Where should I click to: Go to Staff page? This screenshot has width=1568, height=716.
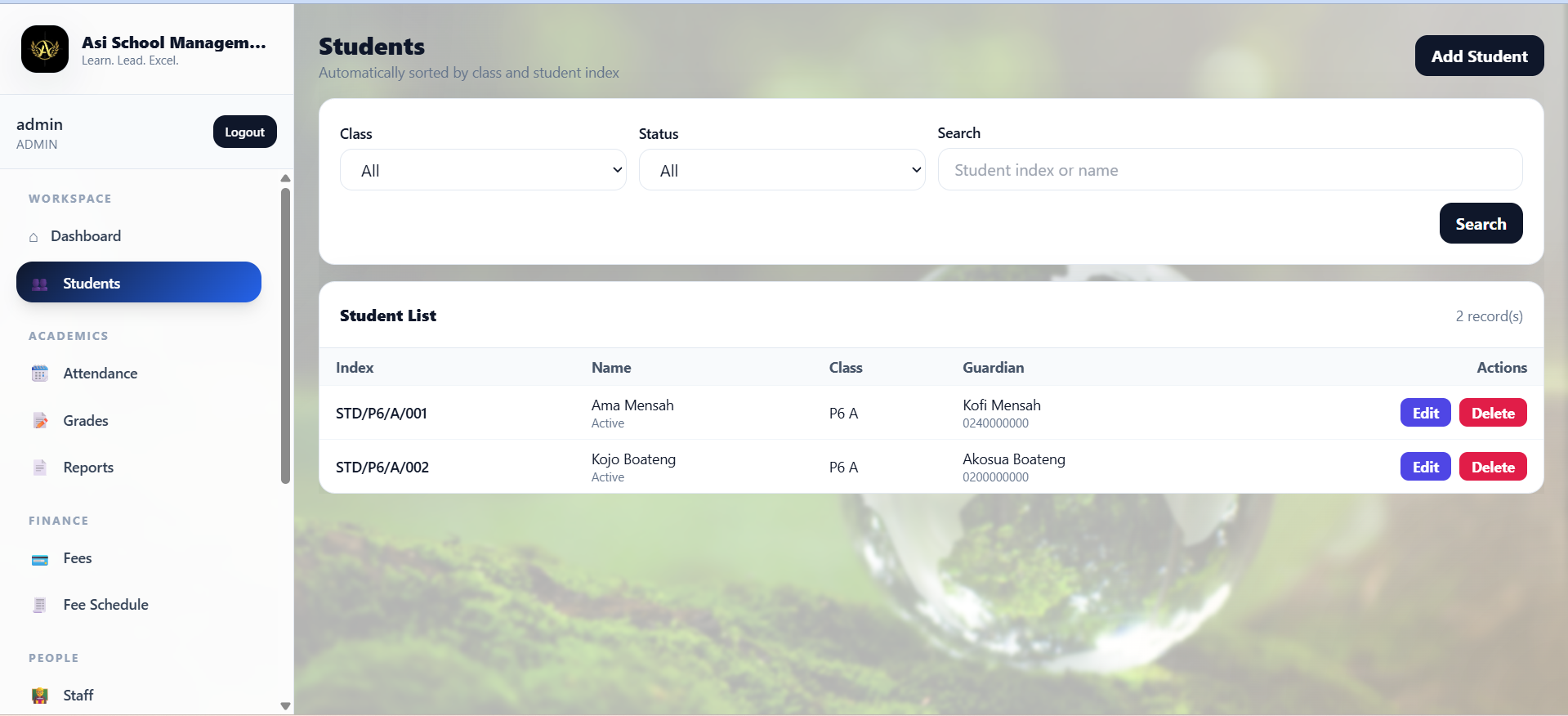tap(139, 696)
